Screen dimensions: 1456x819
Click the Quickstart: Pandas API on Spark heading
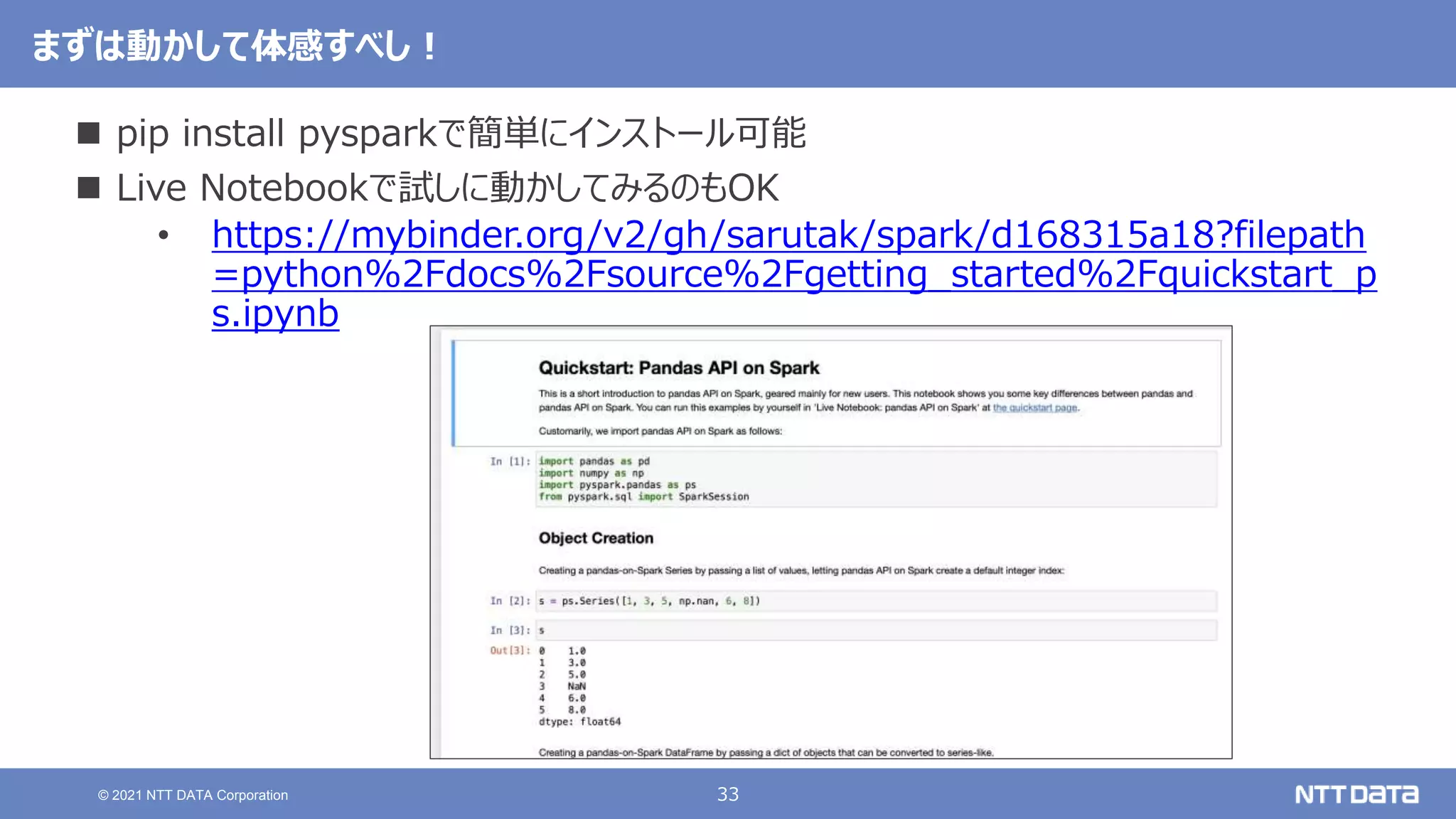678,368
